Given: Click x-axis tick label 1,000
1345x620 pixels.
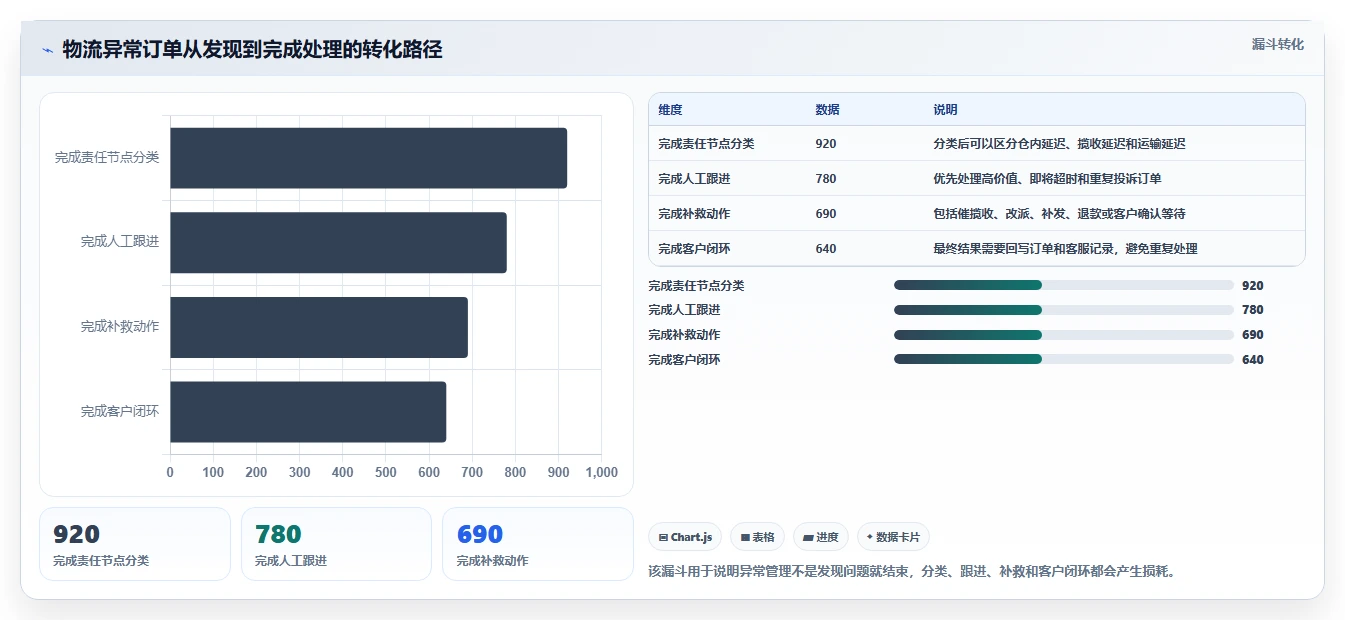Looking at the screenshot, I should pyautogui.click(x=601, y=473).
